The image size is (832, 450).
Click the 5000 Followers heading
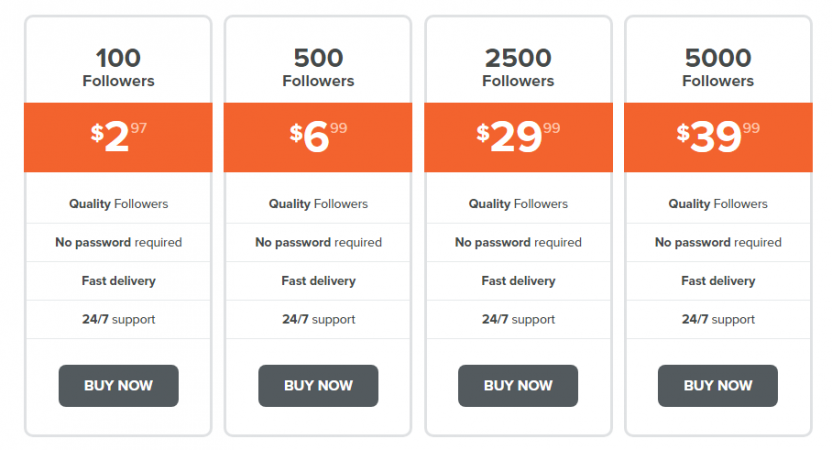click(718, 67)
